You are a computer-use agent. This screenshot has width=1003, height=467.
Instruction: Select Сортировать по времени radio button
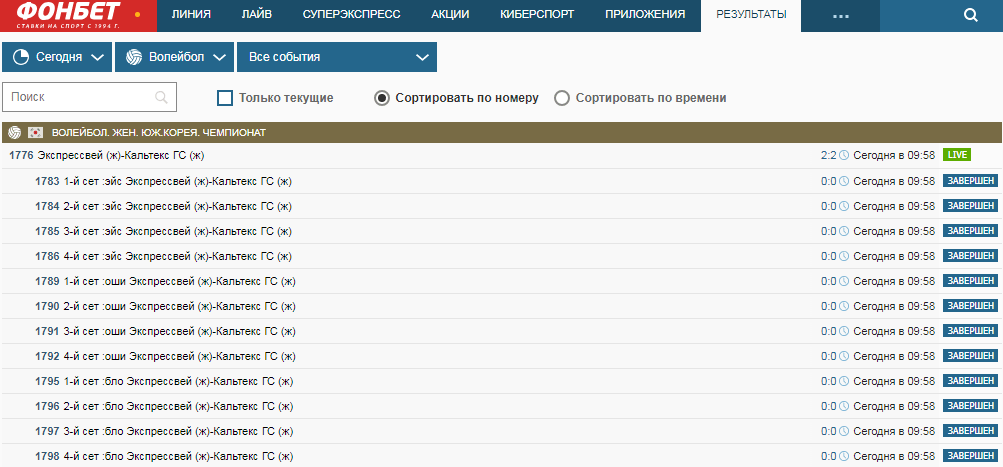point(562,98)
